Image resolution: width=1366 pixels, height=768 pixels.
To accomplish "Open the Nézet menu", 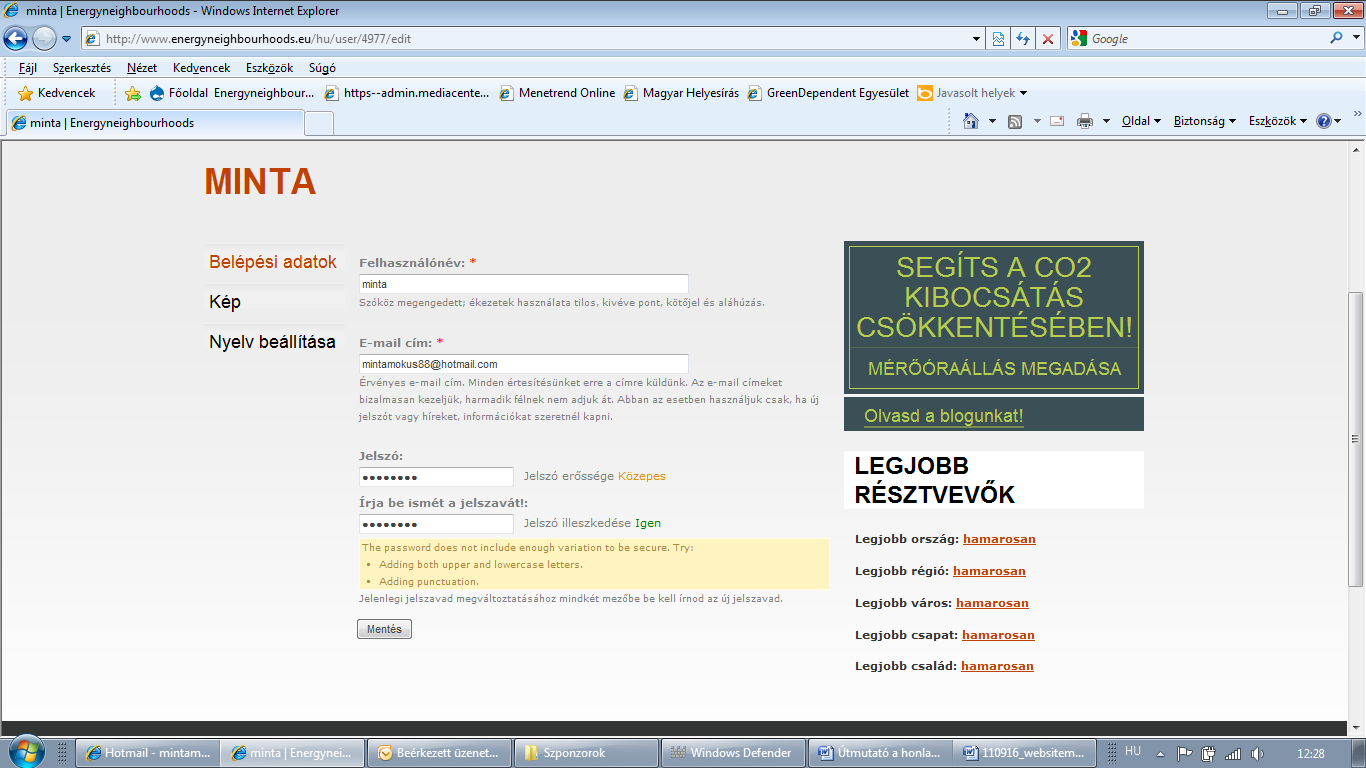I will point(142,68).
